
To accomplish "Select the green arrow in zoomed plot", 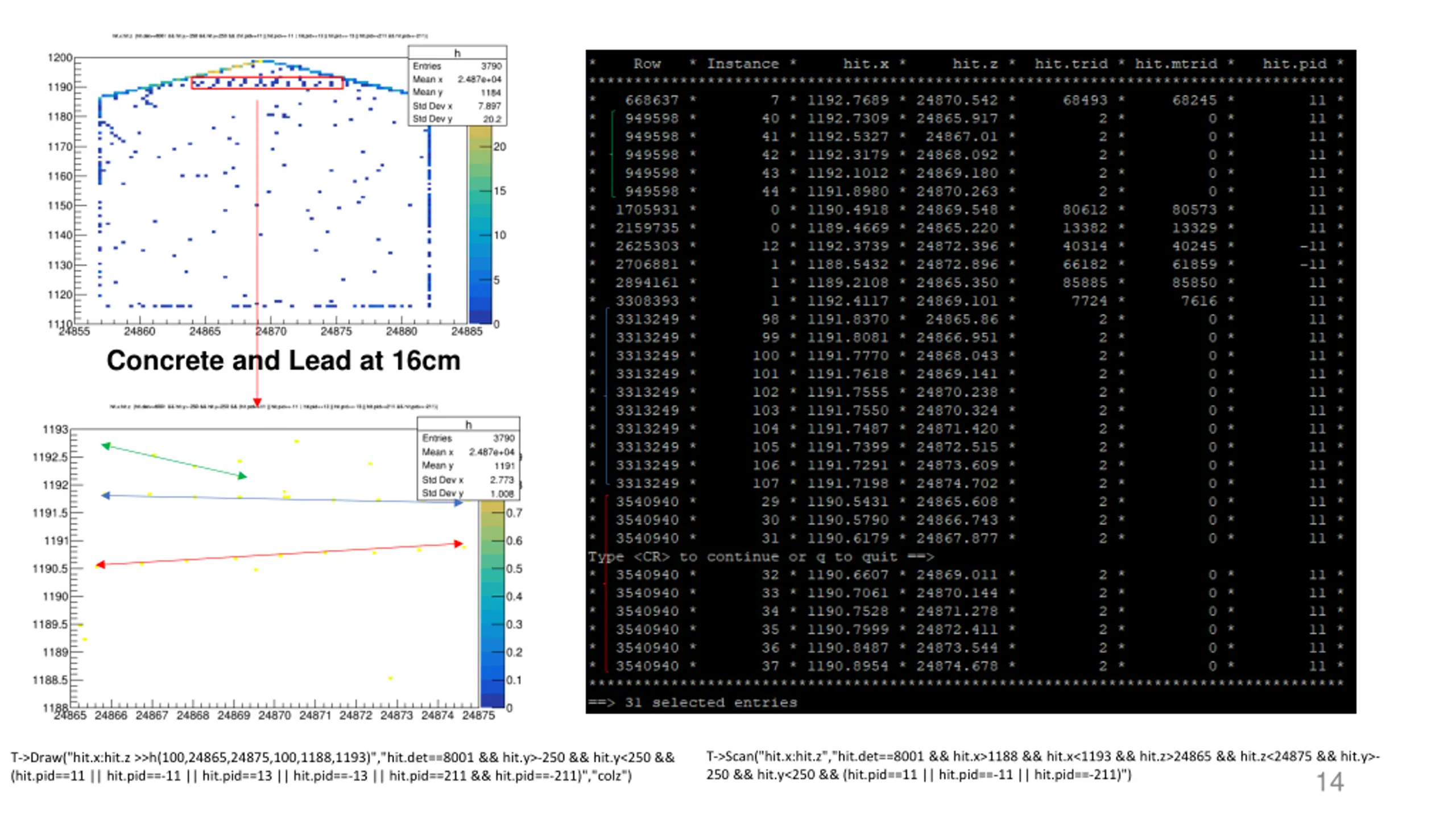I will tap(174, 460).
